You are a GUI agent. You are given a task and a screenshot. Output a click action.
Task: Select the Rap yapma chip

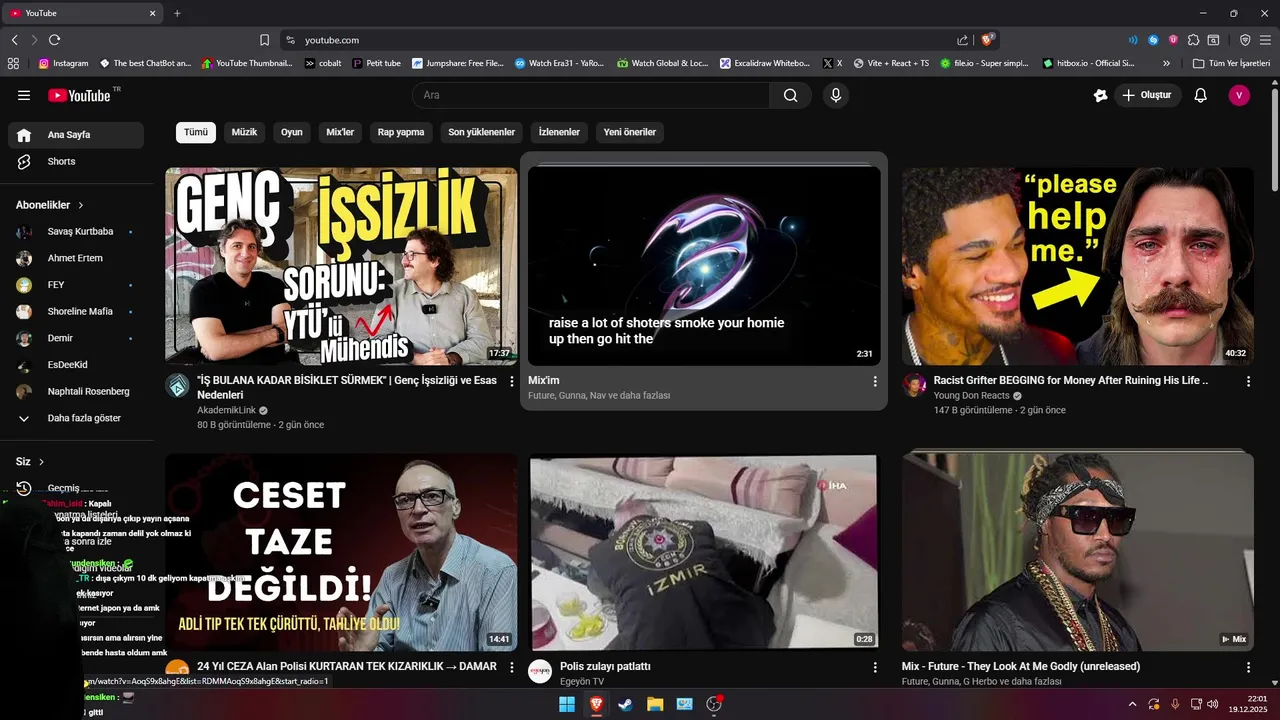coord(401,132)
